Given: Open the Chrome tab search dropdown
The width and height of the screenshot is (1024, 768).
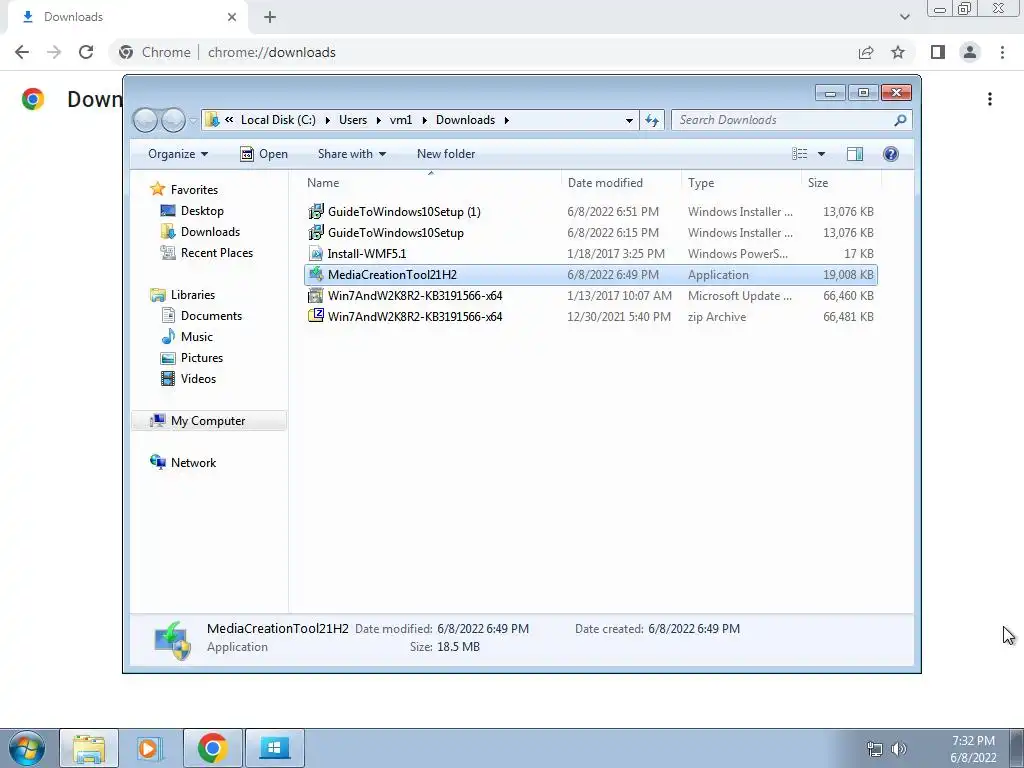Looking at the screenshot, I should 904,17.
